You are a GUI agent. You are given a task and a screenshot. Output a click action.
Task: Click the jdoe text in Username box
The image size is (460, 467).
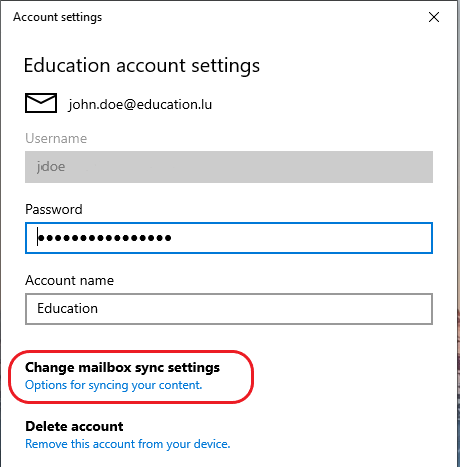pos(51,167)
